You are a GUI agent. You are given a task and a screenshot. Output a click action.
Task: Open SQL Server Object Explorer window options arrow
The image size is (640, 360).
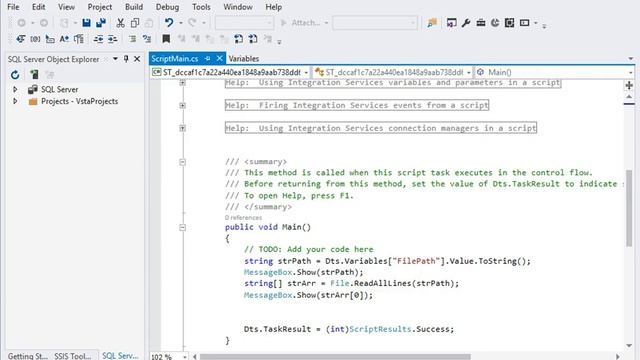click(116, 59)
